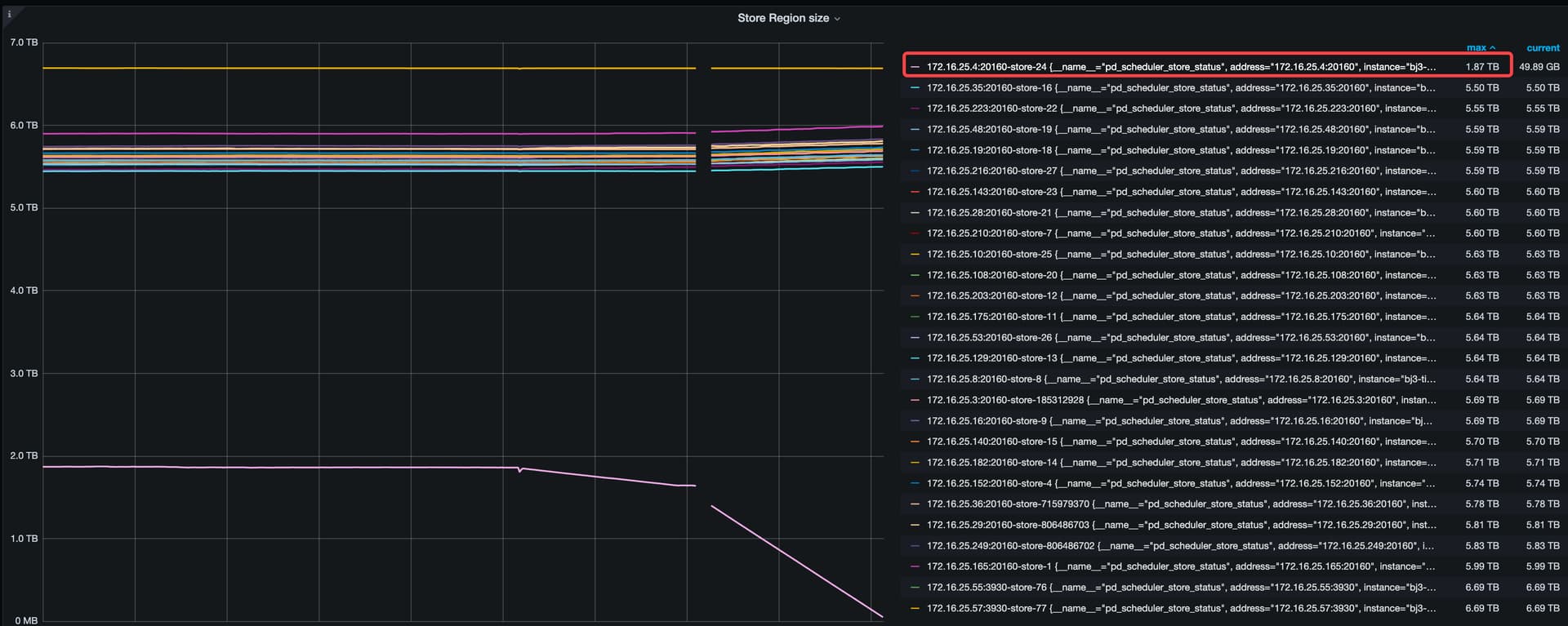Click color line icon for store-1 series
The width and height of the screenshot is (1568, 626).
click(x=915, y=566)
